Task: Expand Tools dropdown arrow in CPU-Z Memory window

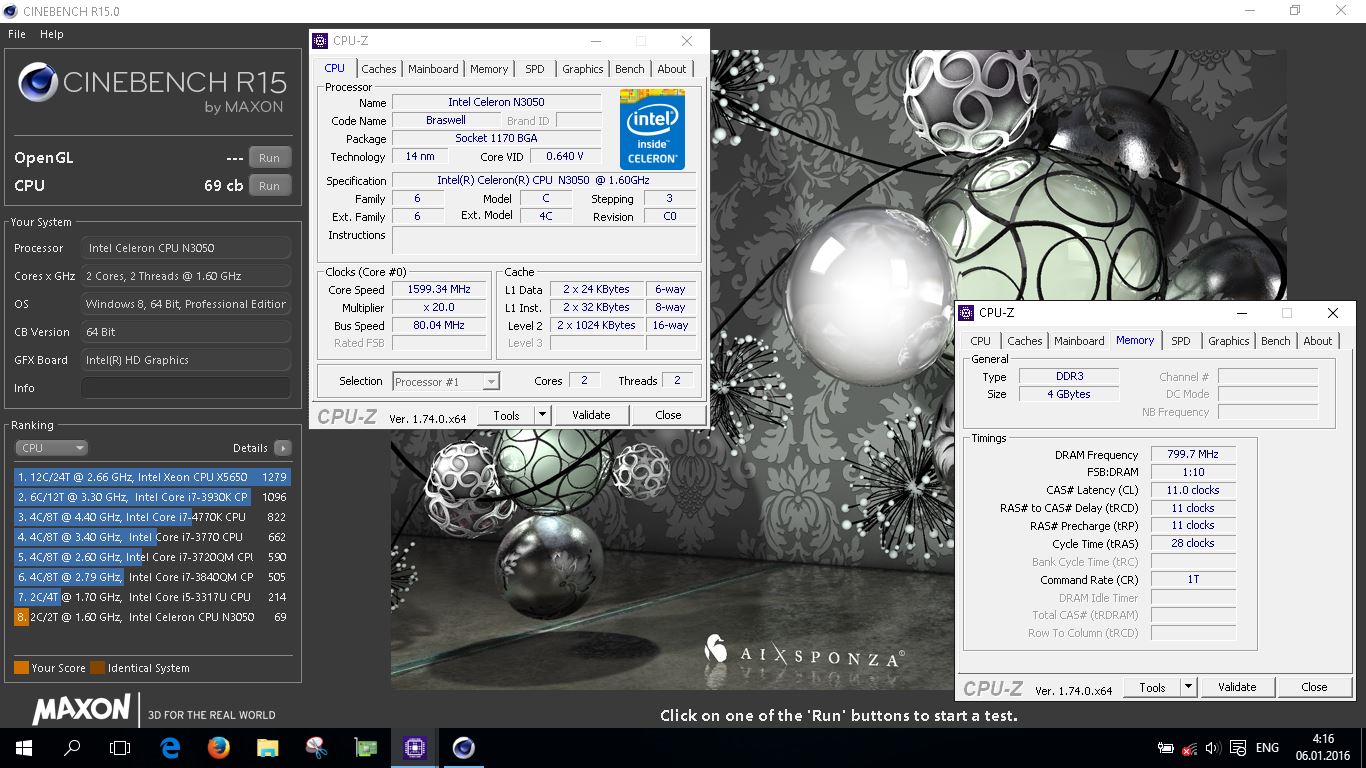Action: [1188, 687]
